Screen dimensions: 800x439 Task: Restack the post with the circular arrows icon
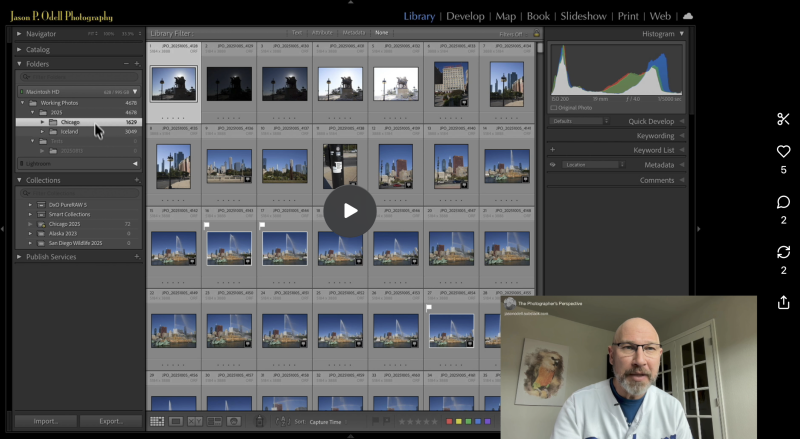[783, 252]
